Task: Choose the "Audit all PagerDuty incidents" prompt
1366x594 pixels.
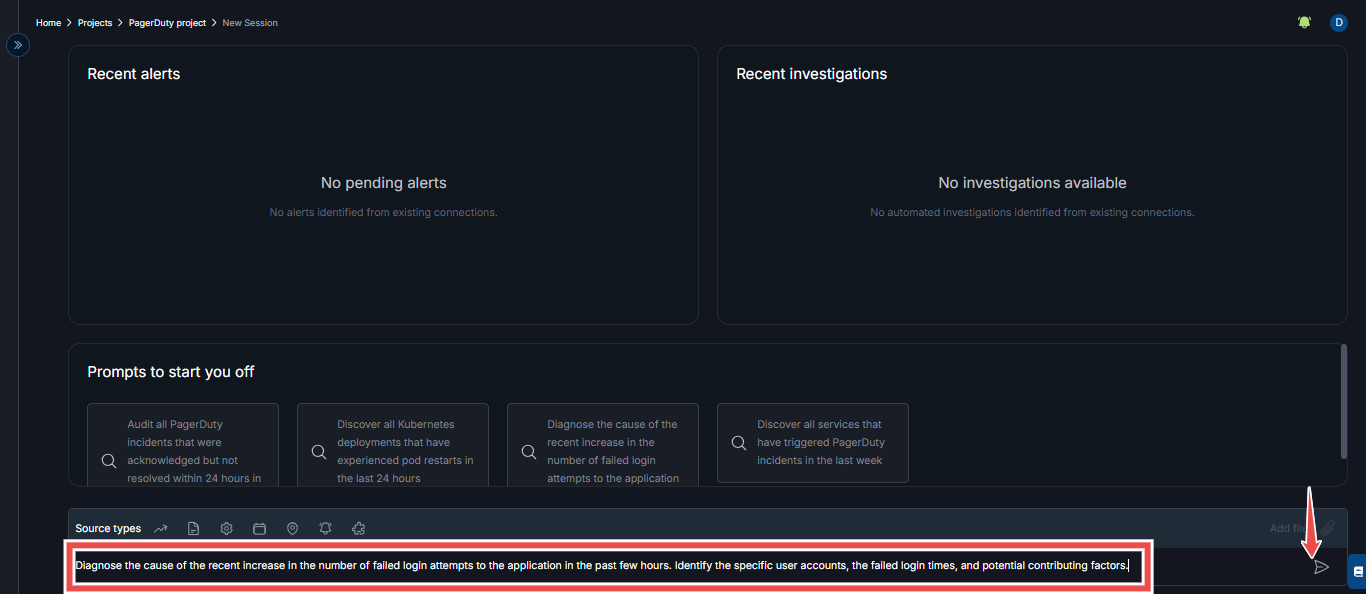Action: 183,444
